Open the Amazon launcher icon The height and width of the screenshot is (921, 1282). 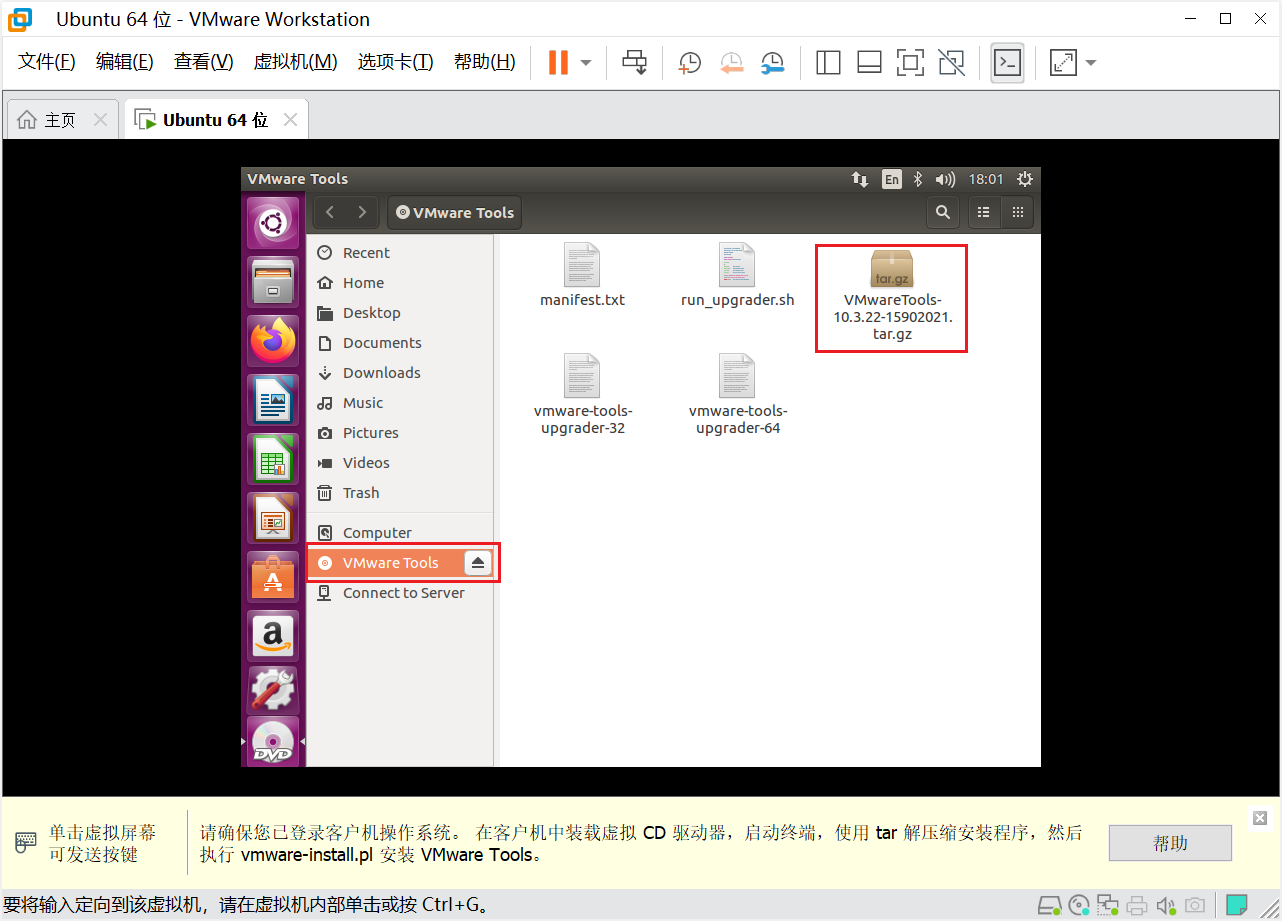tap(273, 636)
